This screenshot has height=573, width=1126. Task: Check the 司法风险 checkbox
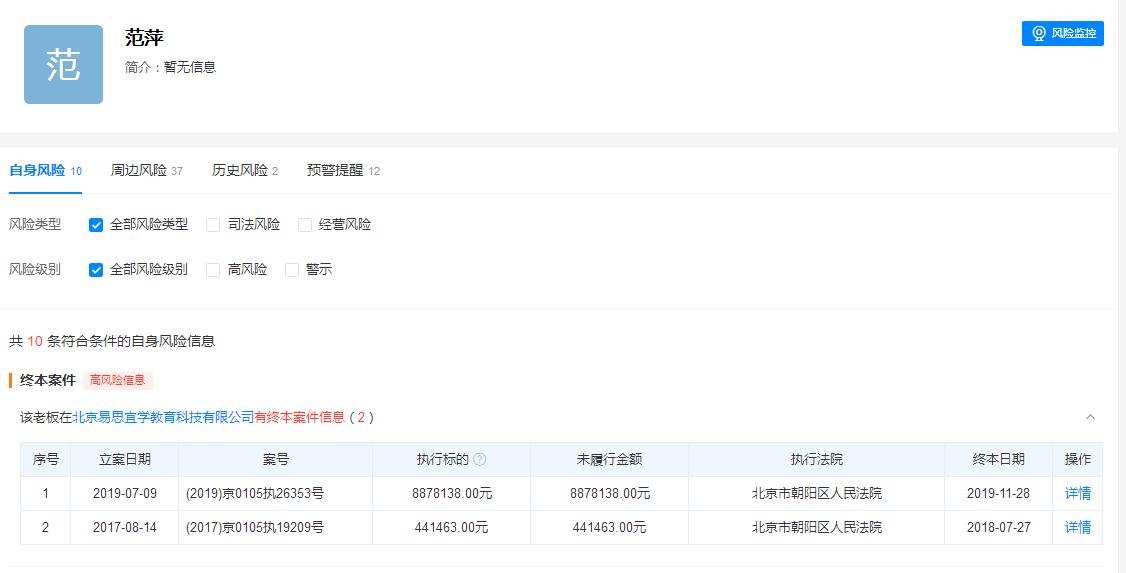click(213, 225)
